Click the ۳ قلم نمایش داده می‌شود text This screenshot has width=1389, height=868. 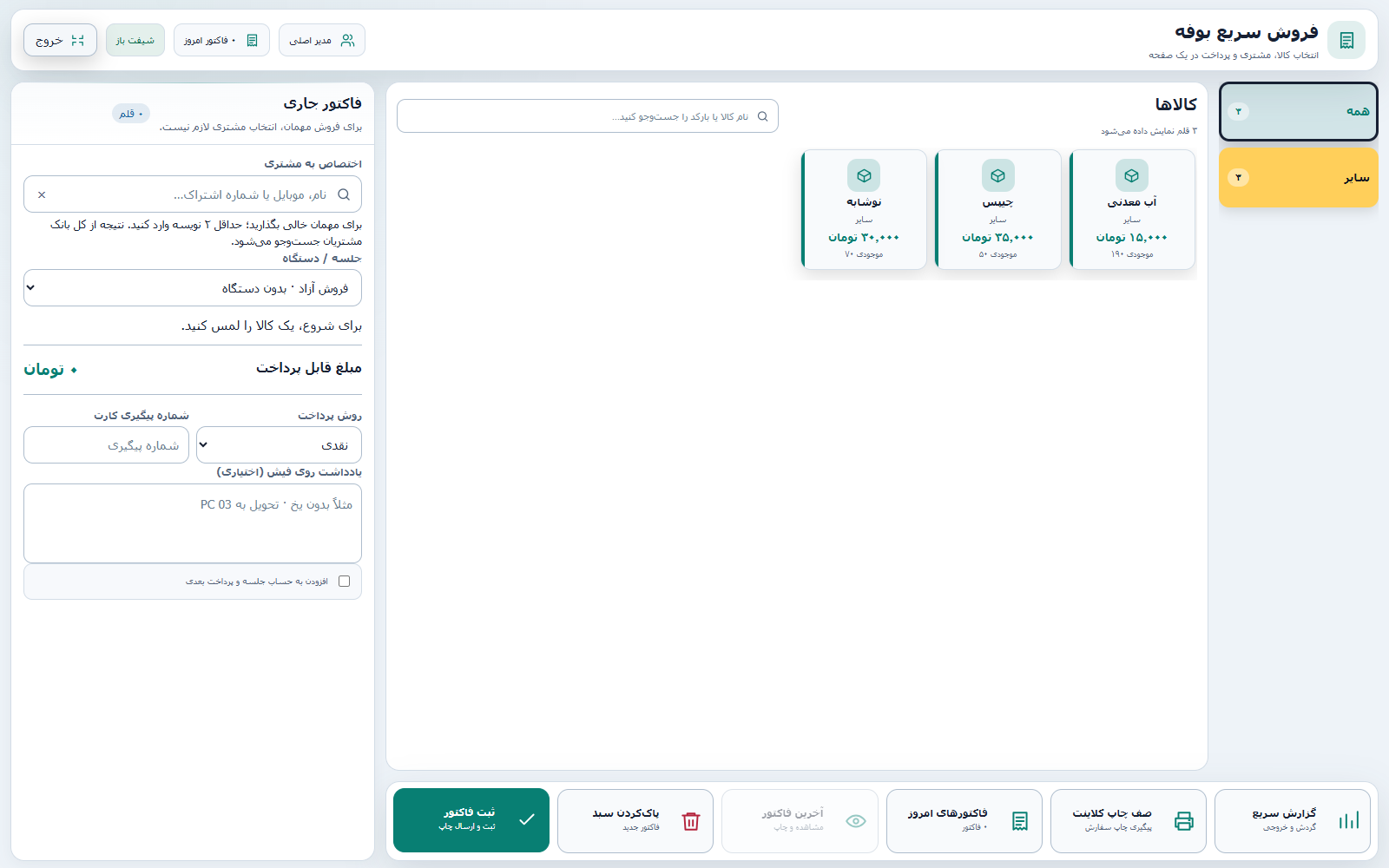point(1149,131)
